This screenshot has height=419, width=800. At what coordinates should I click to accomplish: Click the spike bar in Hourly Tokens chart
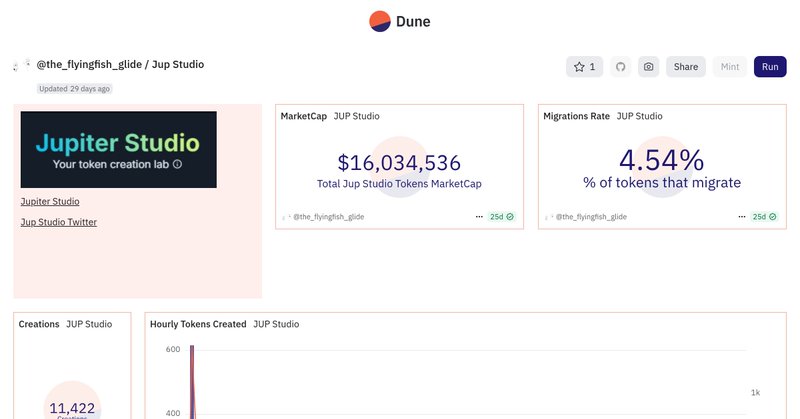[x=192, y=382]
